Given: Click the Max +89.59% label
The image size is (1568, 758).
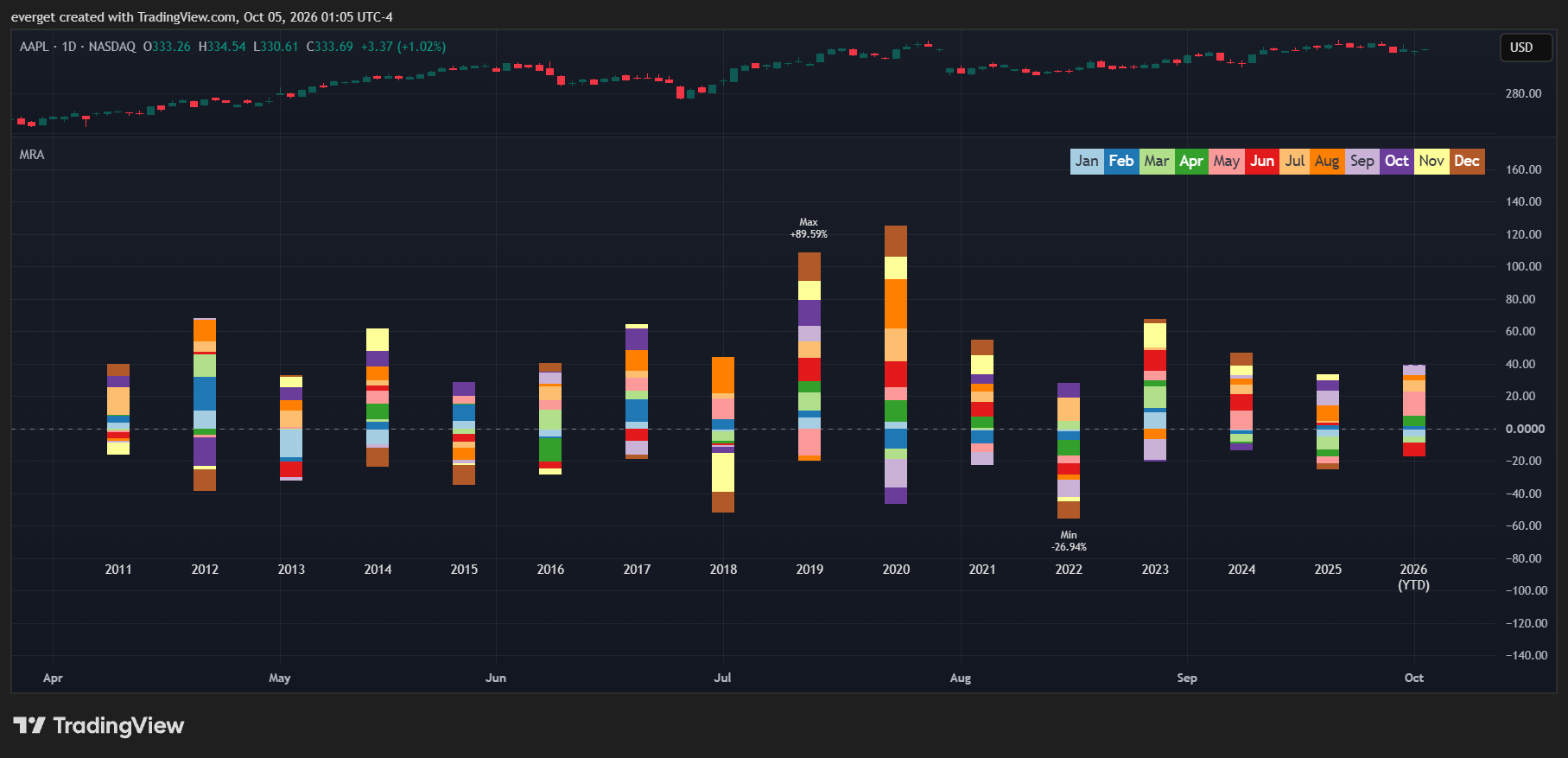Looking at the screenshot, I should pos(809,228).
